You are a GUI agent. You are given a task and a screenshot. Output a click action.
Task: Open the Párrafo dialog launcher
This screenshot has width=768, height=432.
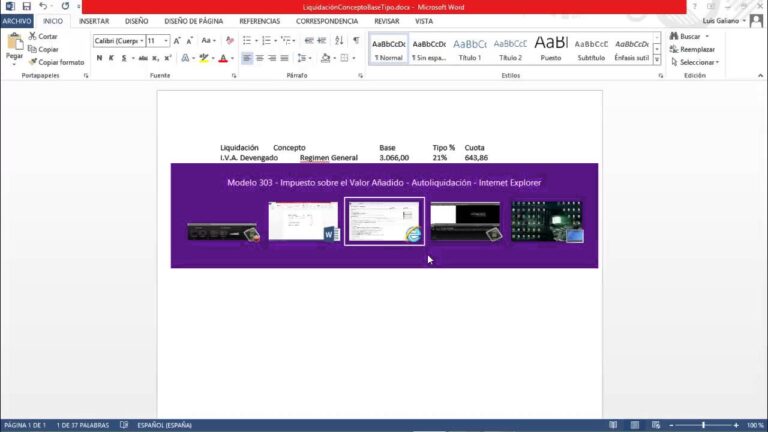pos(360,76)
